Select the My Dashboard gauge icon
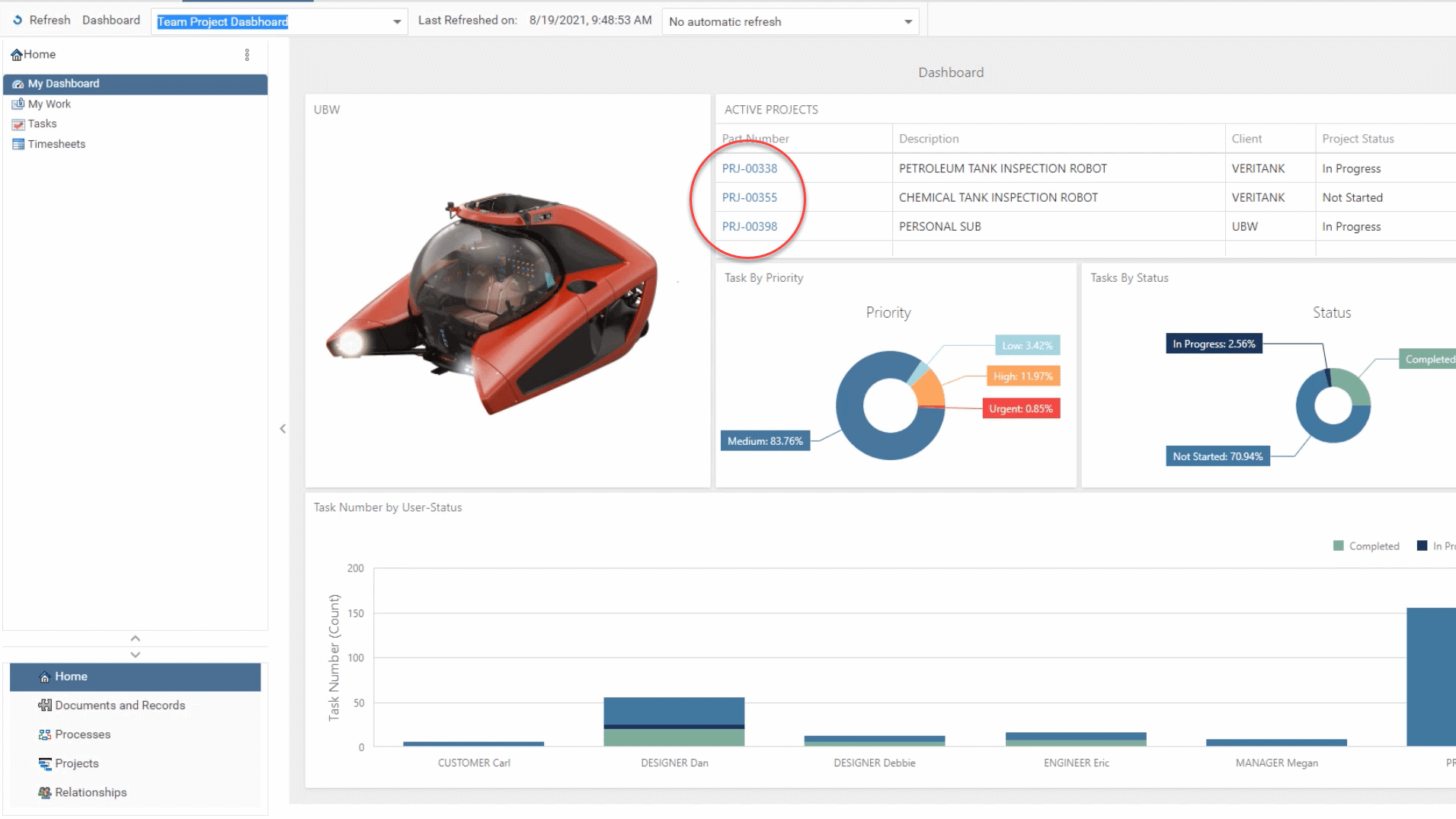Viewport: 1456px width, 819px height. point(18,84)
